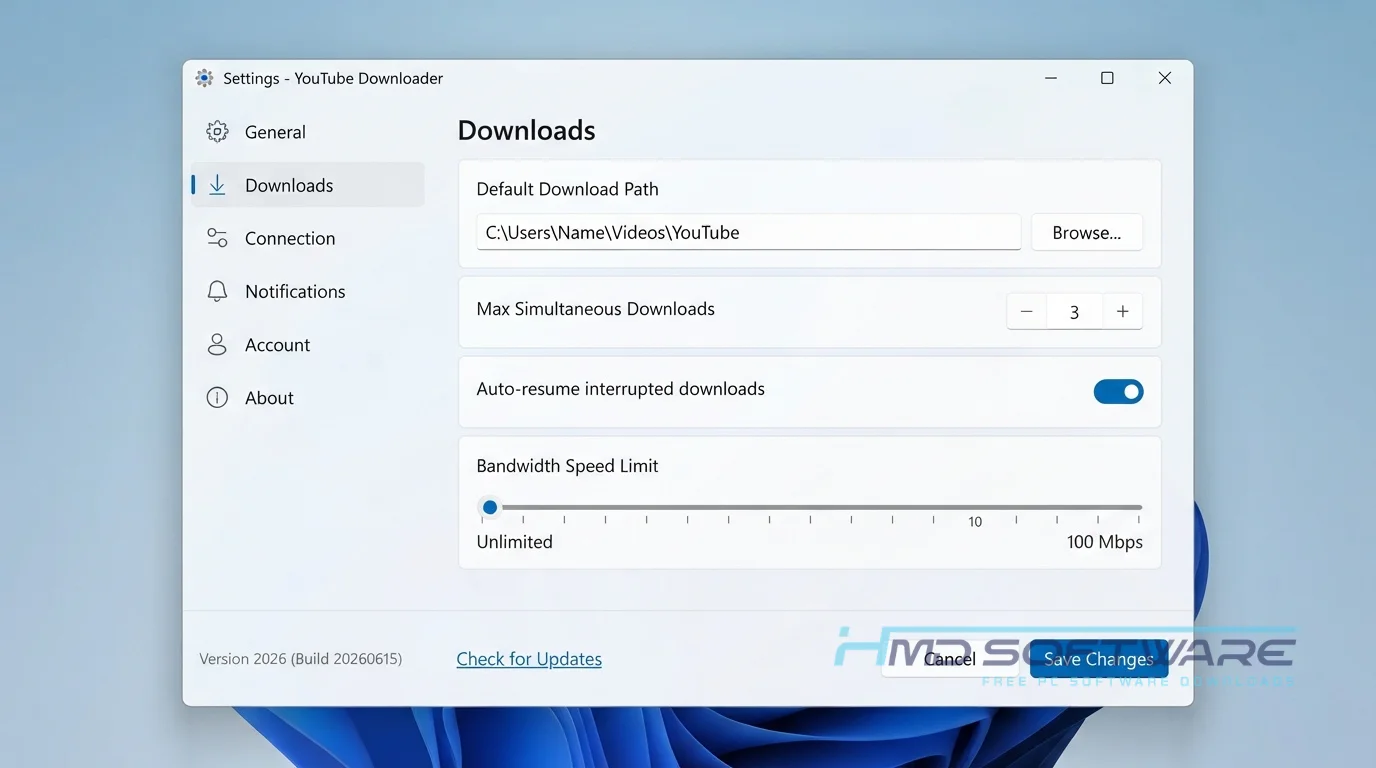The image size is (1376, 768).
Task: Click the bandwidth slider thumb
Action: coord(490,507)
